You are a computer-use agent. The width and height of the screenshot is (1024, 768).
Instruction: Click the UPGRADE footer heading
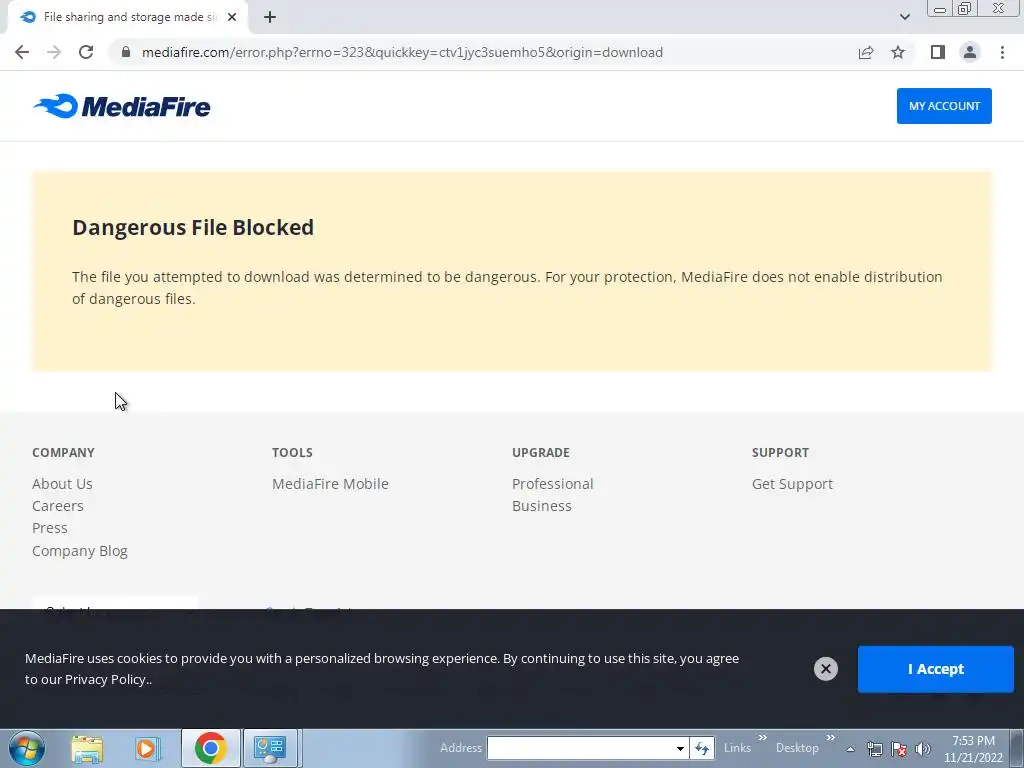541,453
